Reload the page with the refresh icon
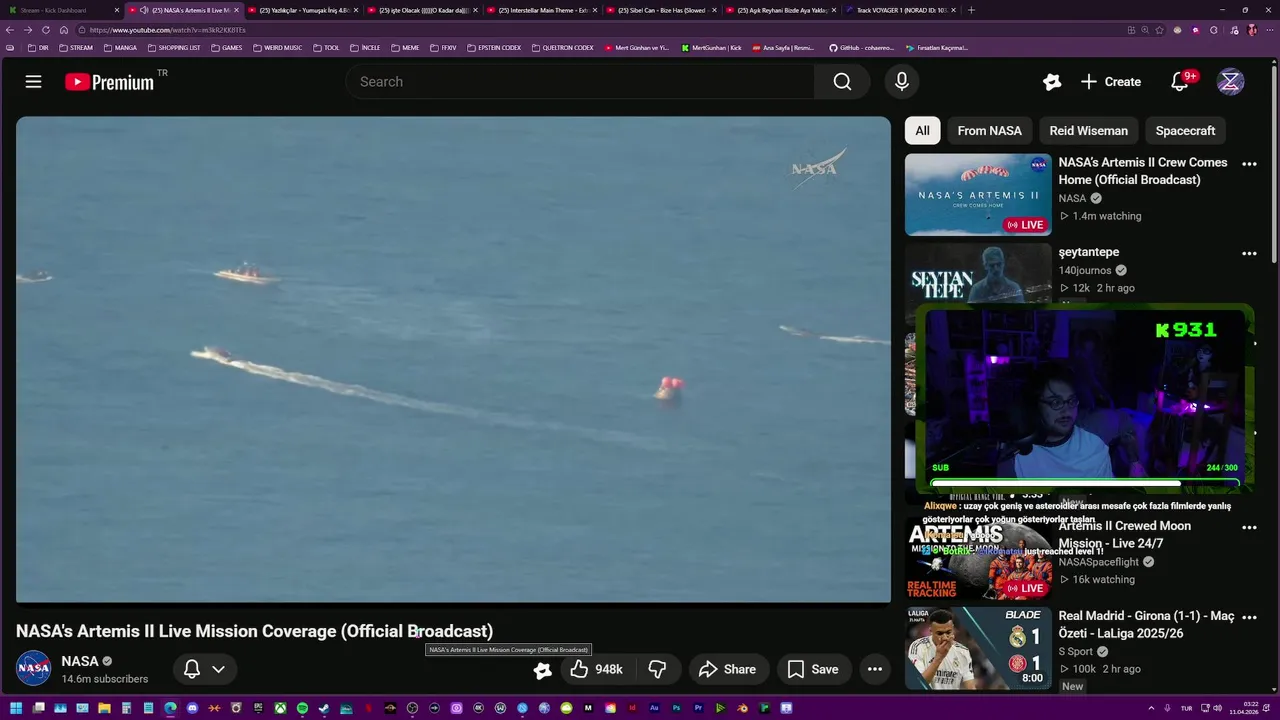The height and width of the screenshot is (720, 1280). coord(46,30)
